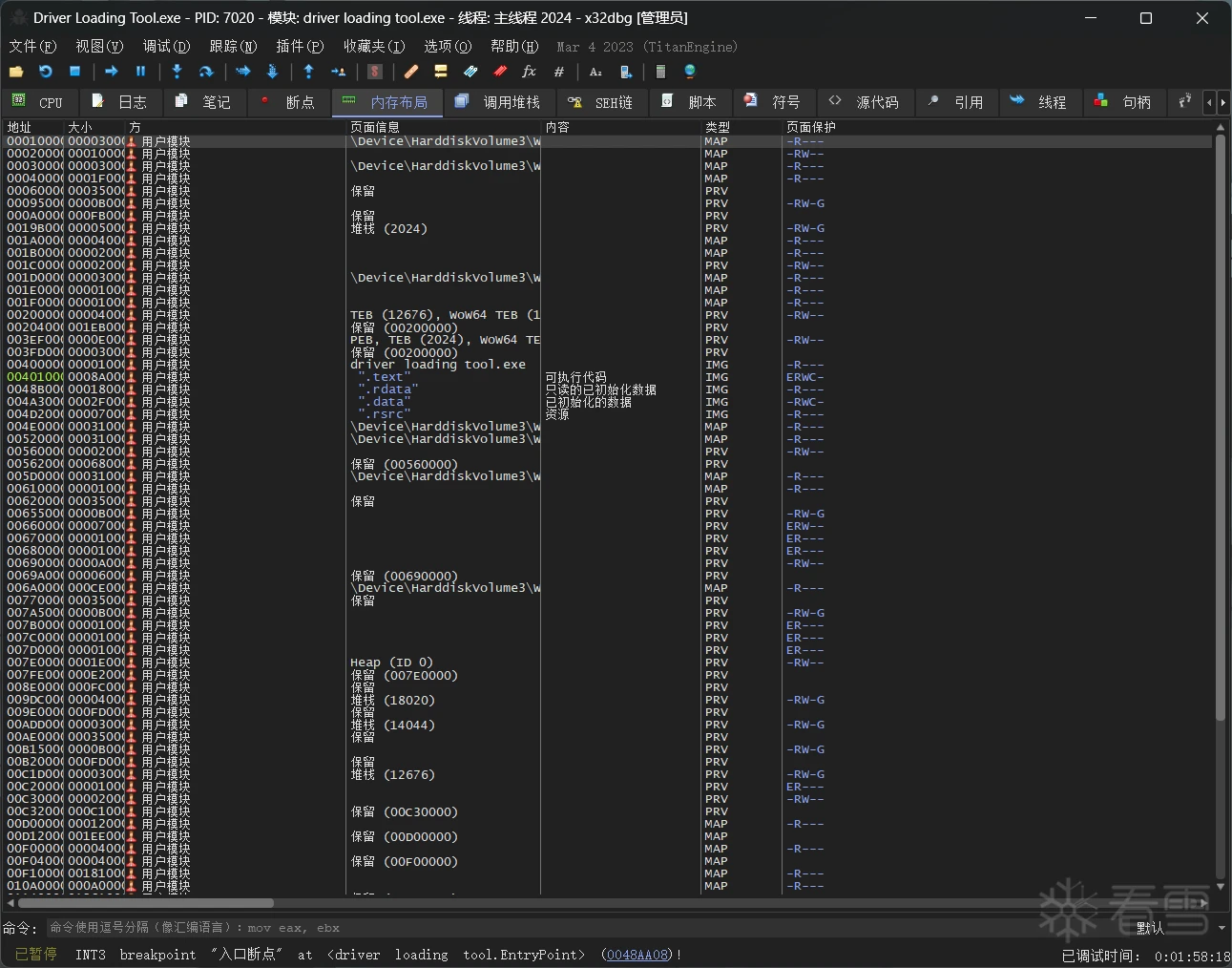Open the 收藏夹(I) menu
1232x968 pixels.
374,46
